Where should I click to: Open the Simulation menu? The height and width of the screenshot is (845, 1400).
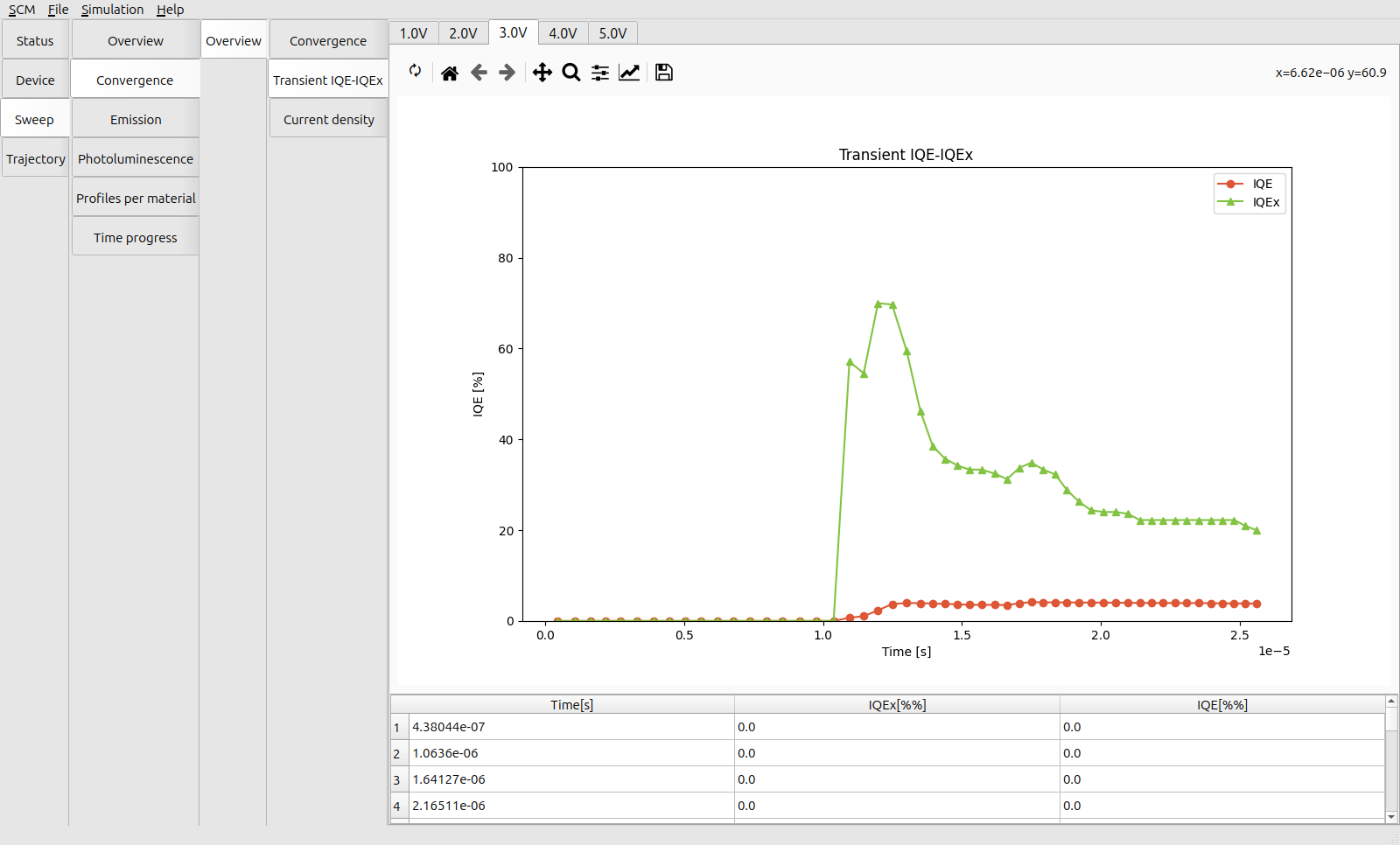click(112, 10)
